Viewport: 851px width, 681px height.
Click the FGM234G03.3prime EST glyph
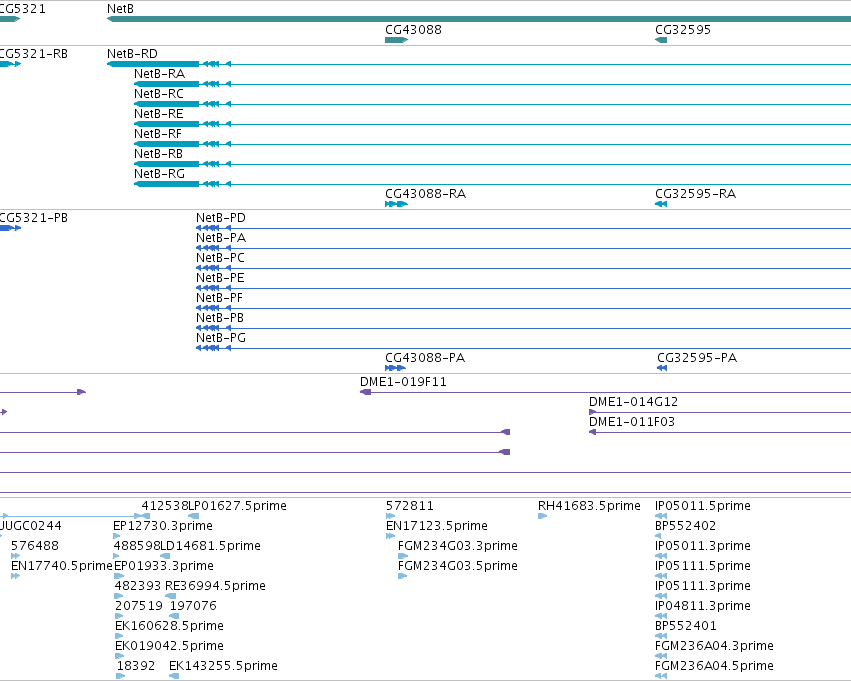[x=403, y=556]
